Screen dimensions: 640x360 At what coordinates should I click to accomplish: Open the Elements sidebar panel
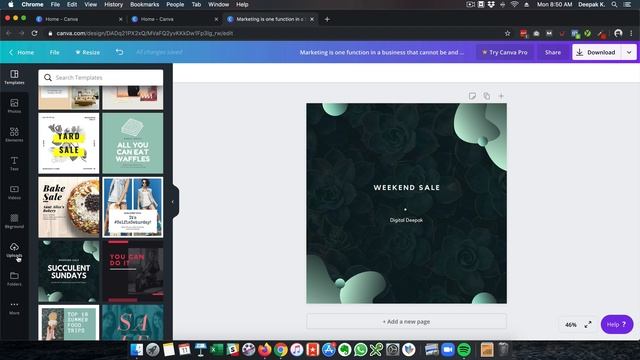point(14,135)
